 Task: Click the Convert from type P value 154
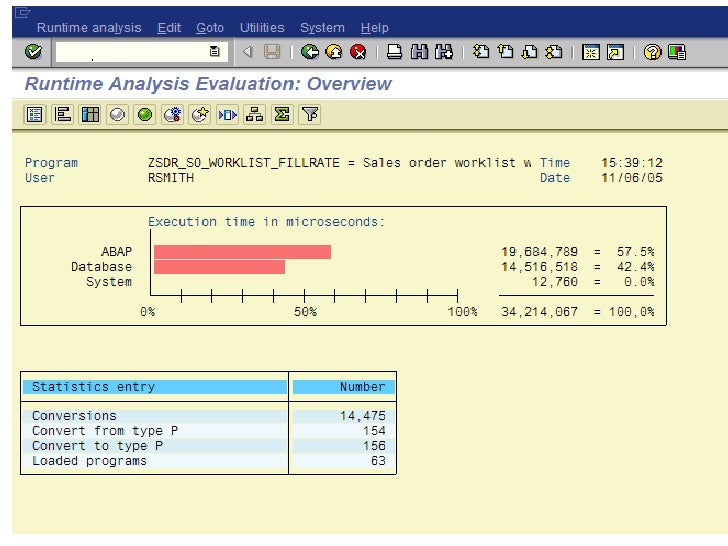coord(374,430)
